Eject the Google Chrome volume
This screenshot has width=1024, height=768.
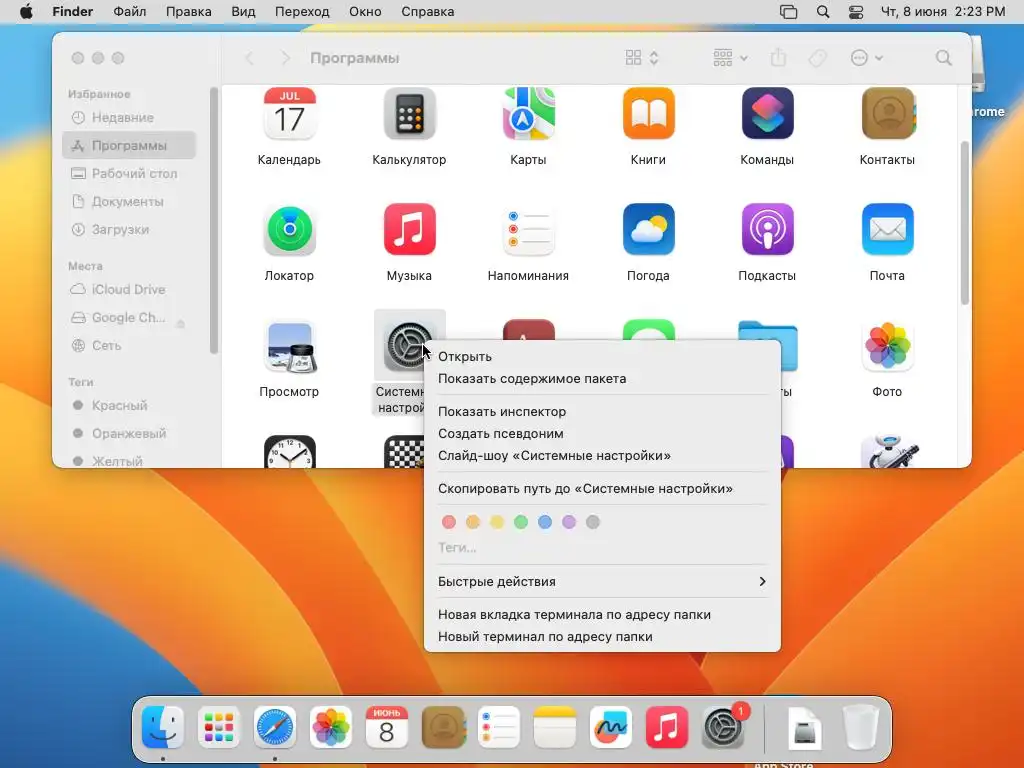point(181,323)
